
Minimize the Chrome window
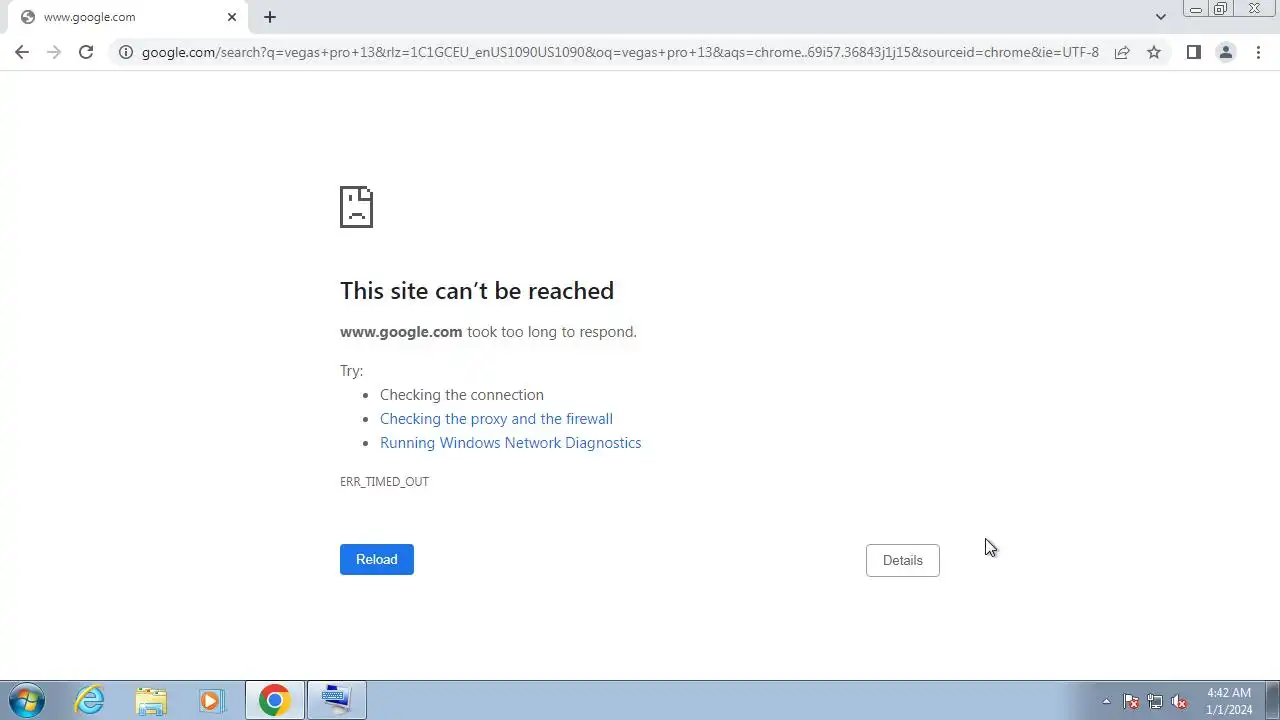click(1196, 9)
